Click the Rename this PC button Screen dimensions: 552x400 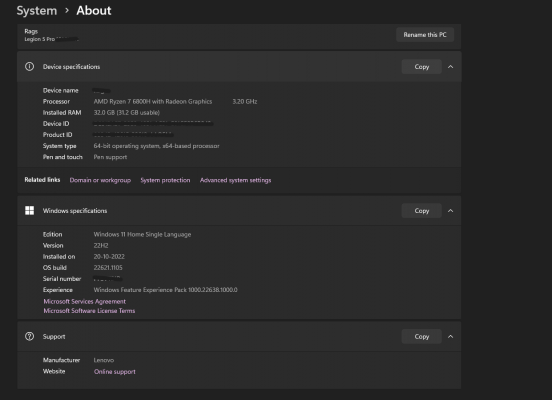425,35
